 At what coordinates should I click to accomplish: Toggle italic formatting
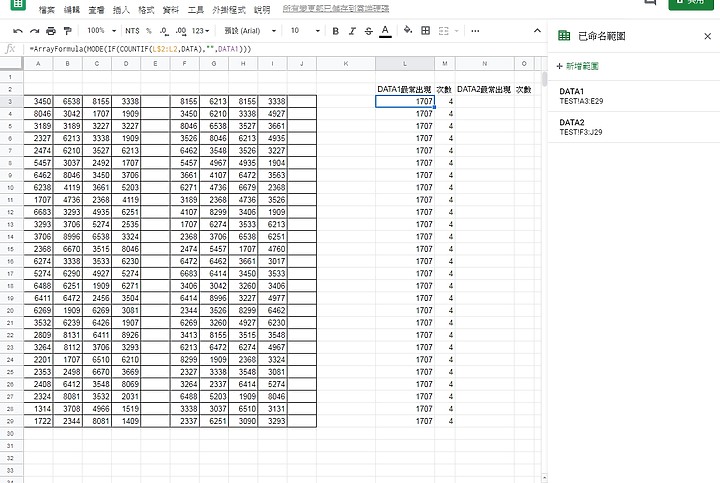[x=352, y=31]
